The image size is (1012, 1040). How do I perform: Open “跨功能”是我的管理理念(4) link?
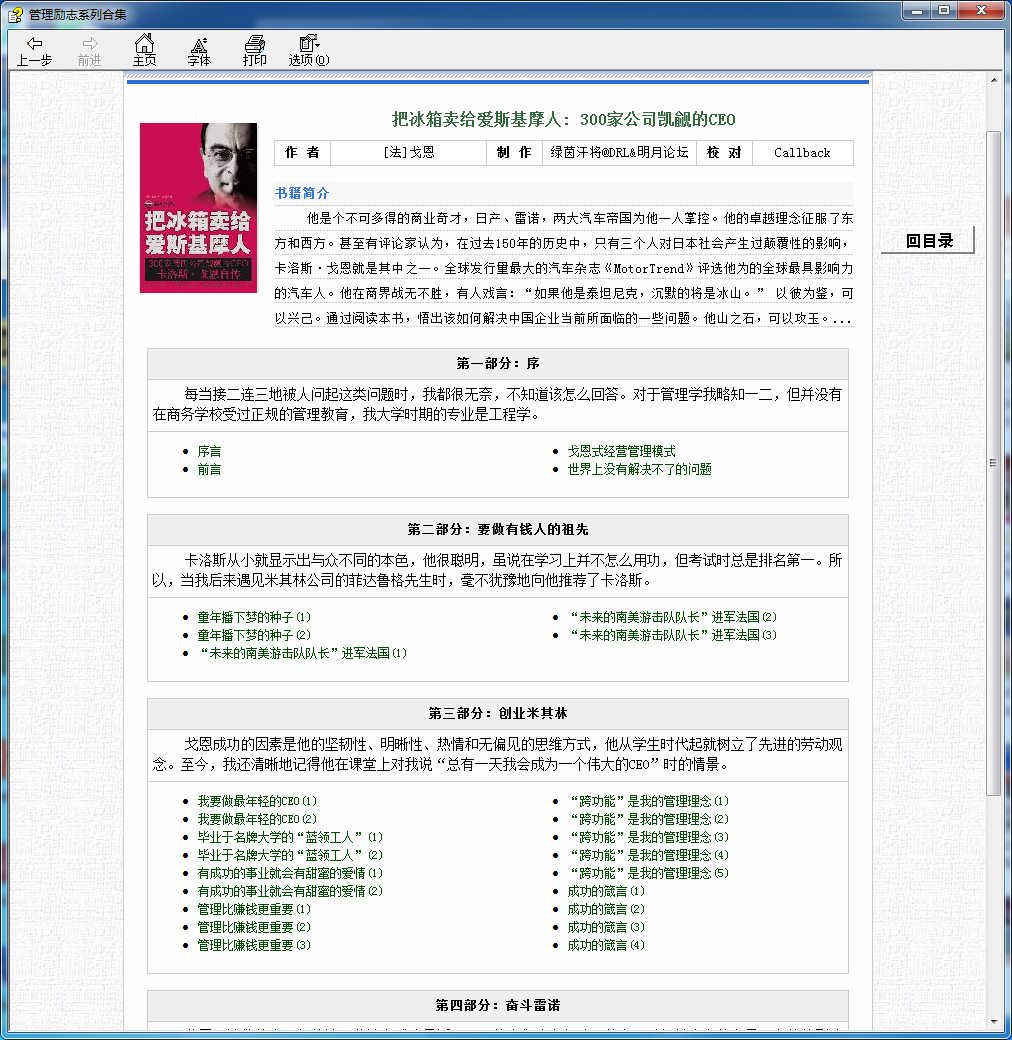pyautogui.click(x=649, y=855)
